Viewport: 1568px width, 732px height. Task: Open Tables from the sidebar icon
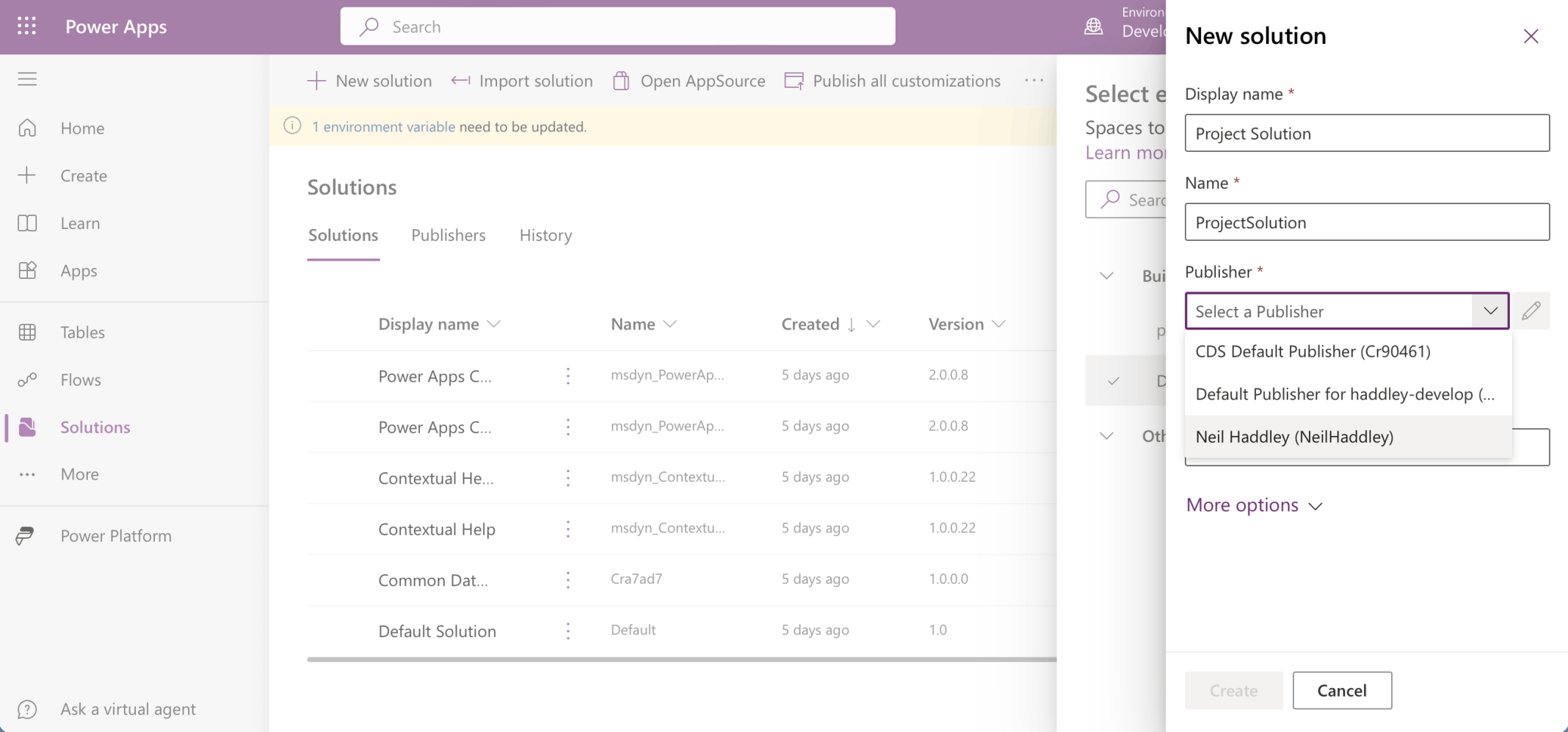[27, 333]
